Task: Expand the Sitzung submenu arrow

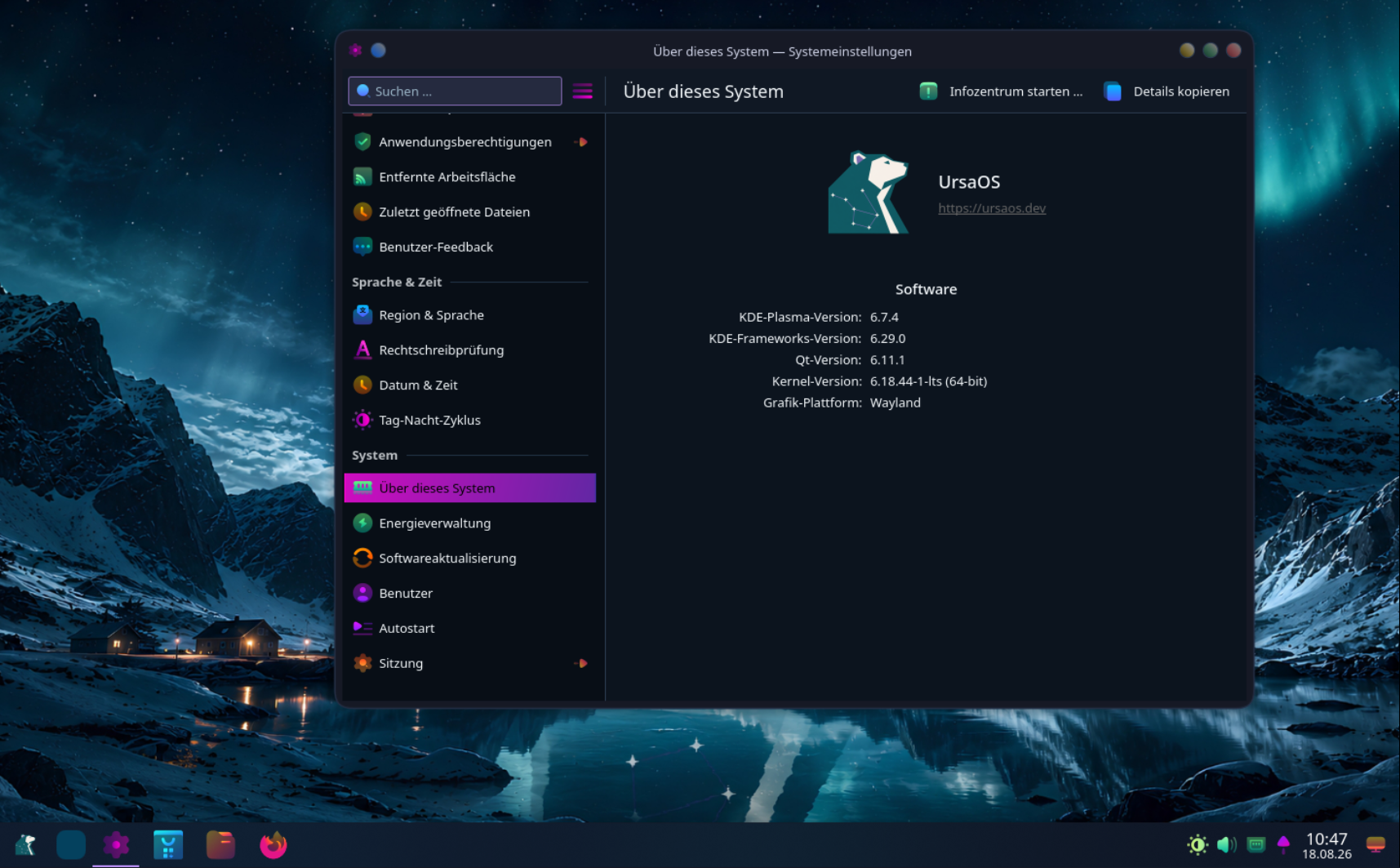Action: click(x=581, y=664)
